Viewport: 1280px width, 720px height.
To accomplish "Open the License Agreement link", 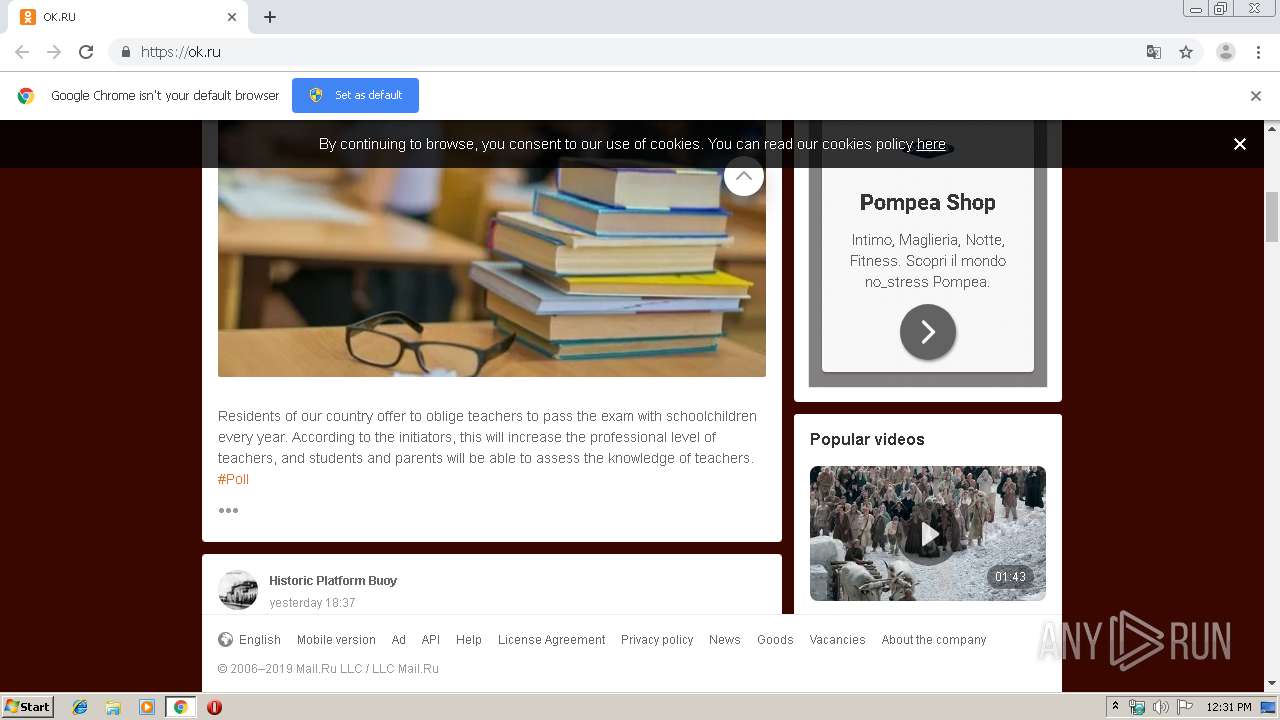I will click(x=551, y=640).
